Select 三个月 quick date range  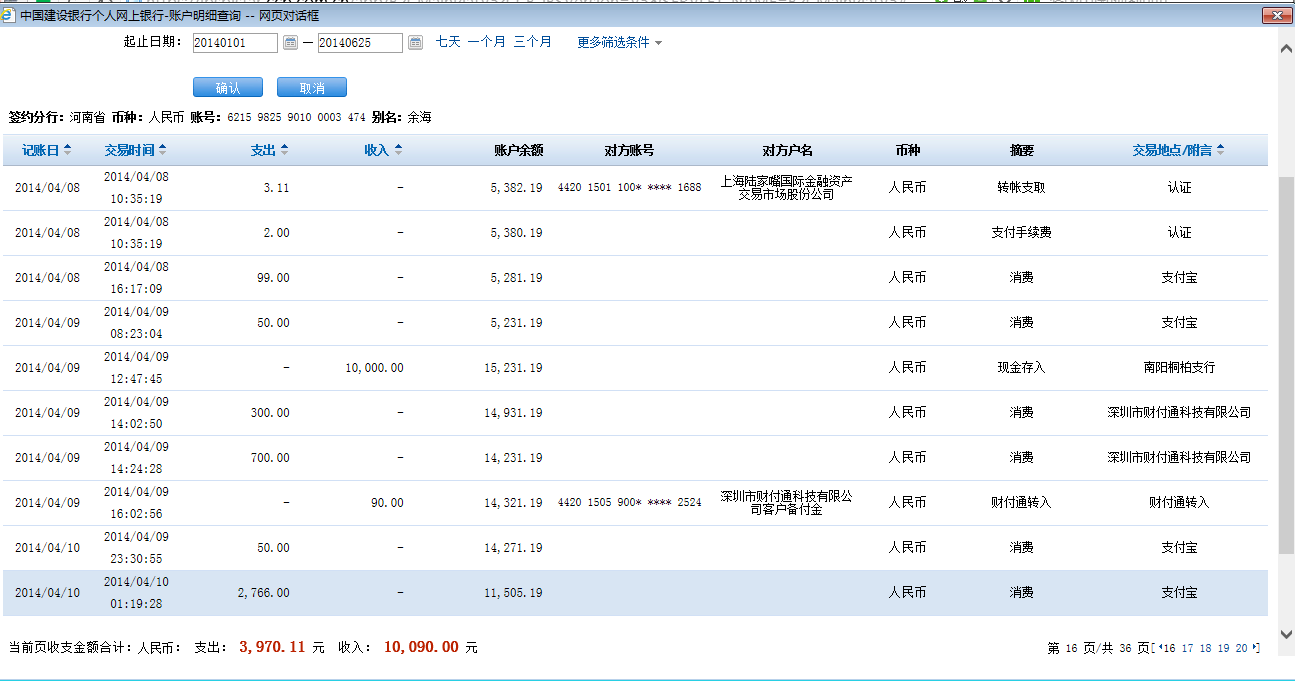coord(532,42)
